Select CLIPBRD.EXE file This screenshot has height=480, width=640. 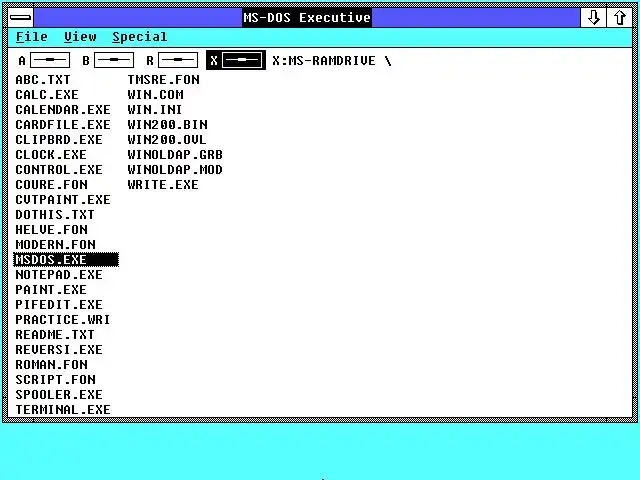[x=59, y=140]
